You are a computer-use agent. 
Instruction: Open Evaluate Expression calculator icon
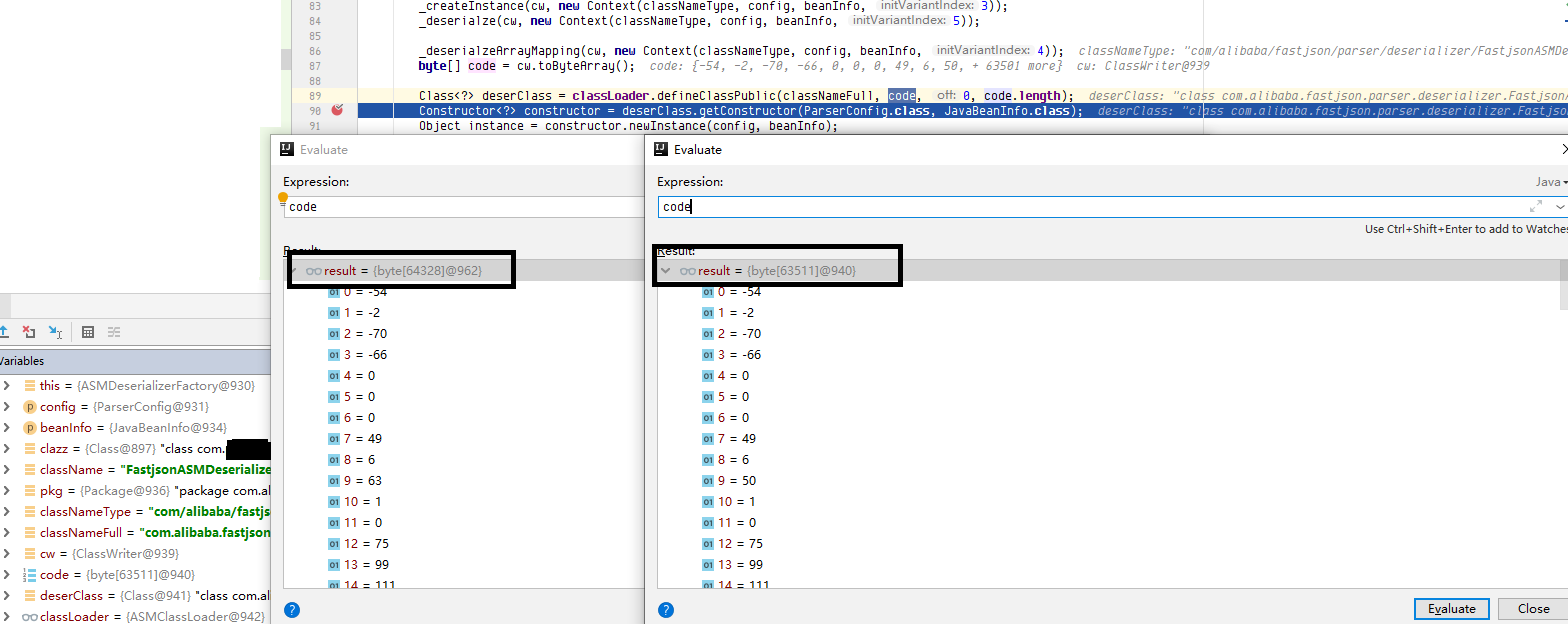tap(88, 332)
